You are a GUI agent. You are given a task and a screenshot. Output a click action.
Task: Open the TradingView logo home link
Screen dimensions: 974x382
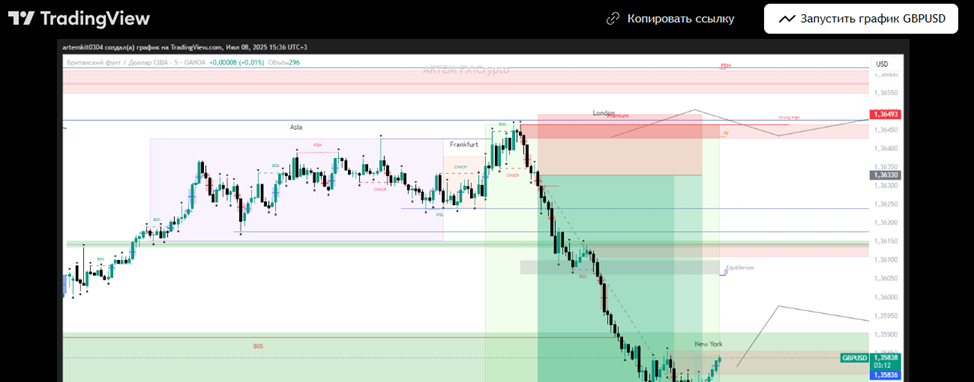(79, 19)
